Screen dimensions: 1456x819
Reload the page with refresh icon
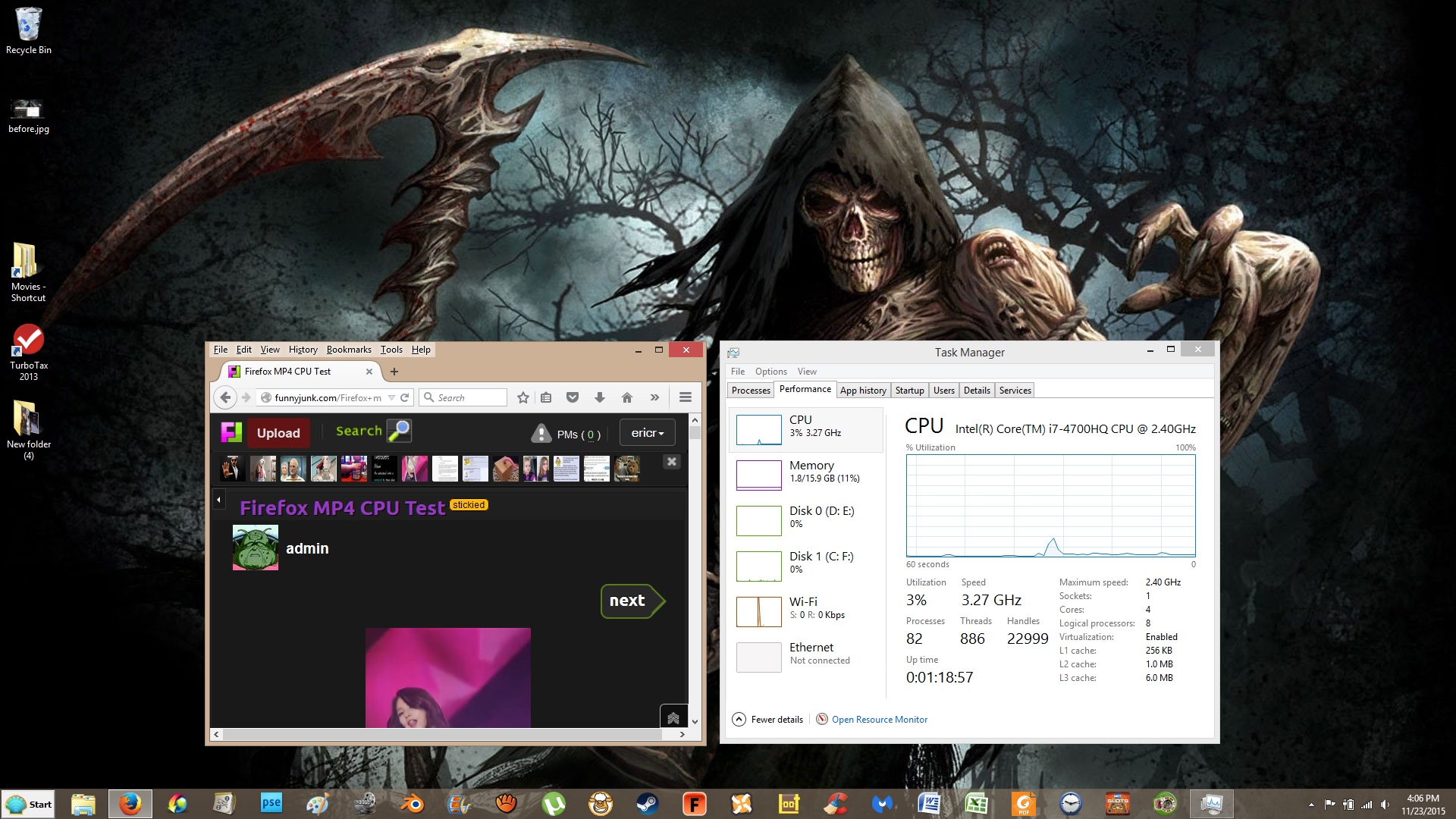405,397
